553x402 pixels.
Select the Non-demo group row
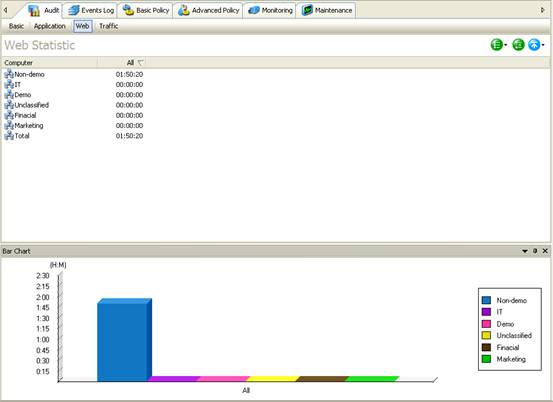point(73,74)
